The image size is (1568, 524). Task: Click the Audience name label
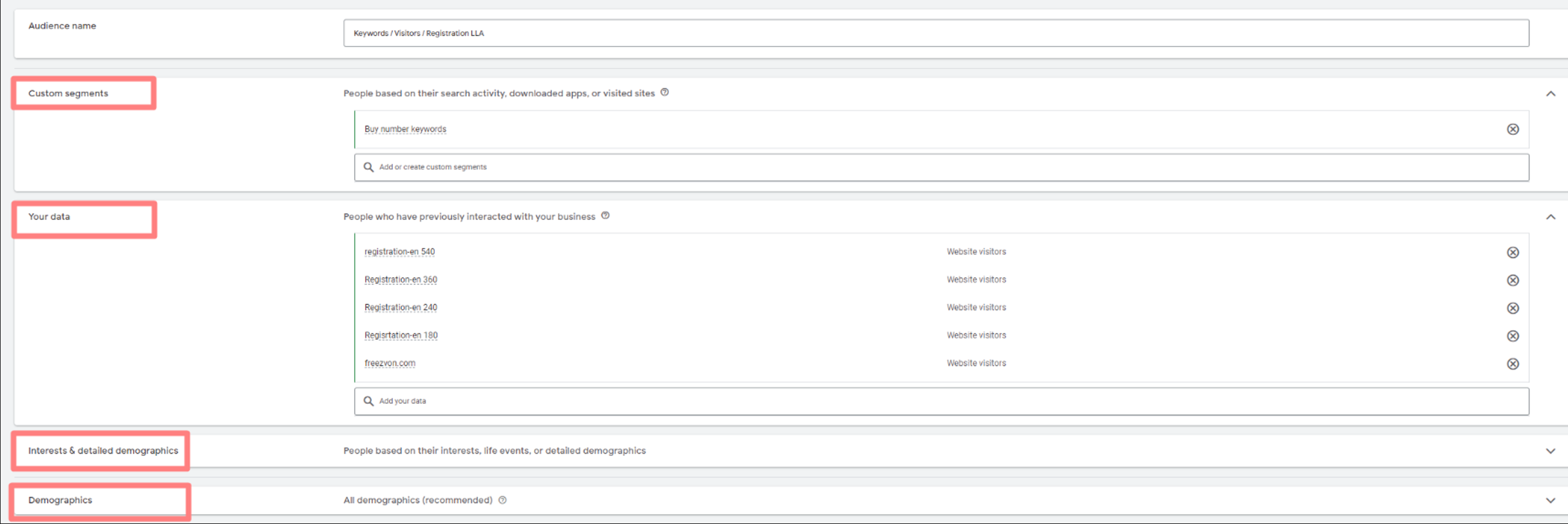coord(62,26)
